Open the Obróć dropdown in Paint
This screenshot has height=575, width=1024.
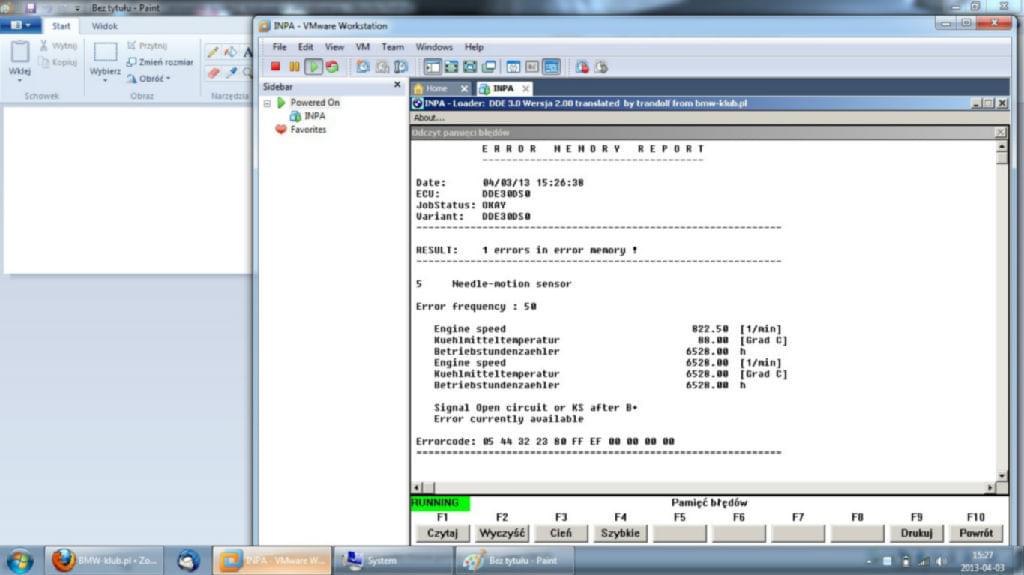pos(149,78)
